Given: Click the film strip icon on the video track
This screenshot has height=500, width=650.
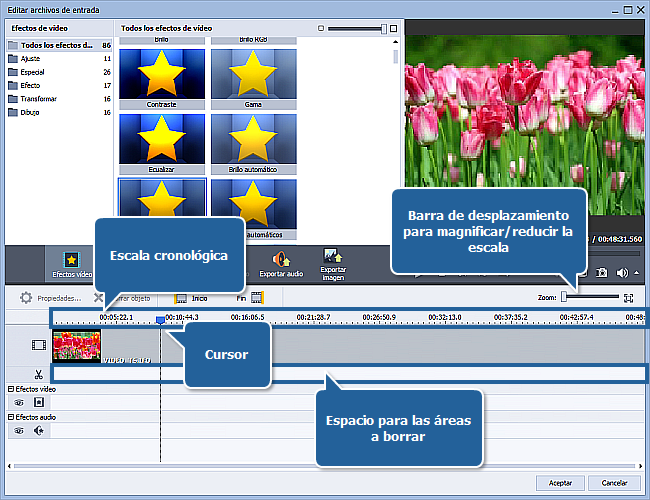Looking at the screenshot, I should tap(38, 346).
